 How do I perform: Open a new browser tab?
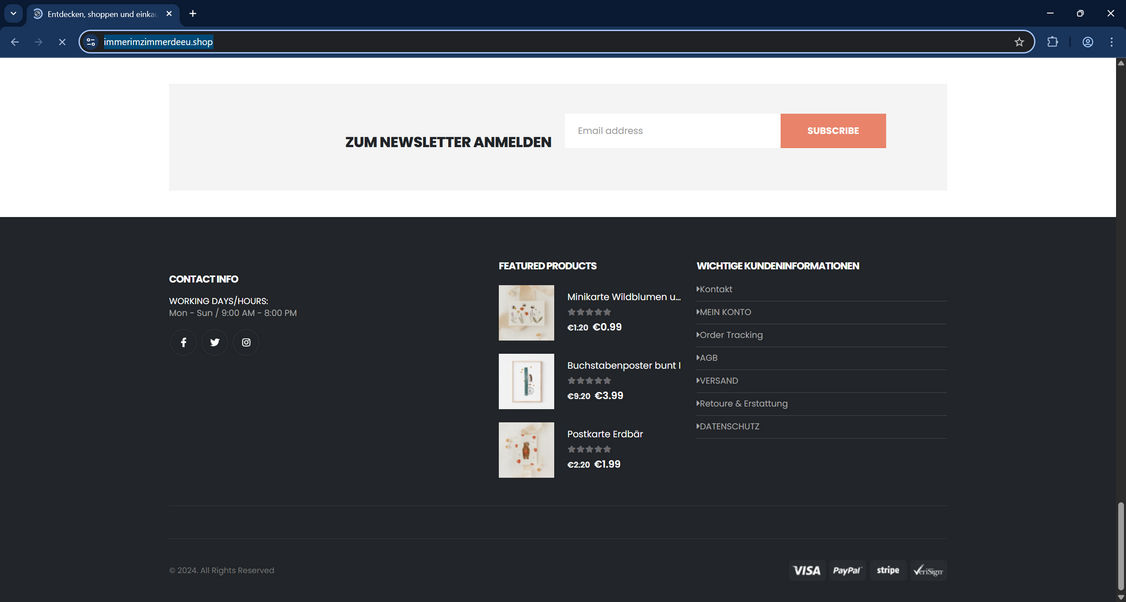(x=192, y=14)
